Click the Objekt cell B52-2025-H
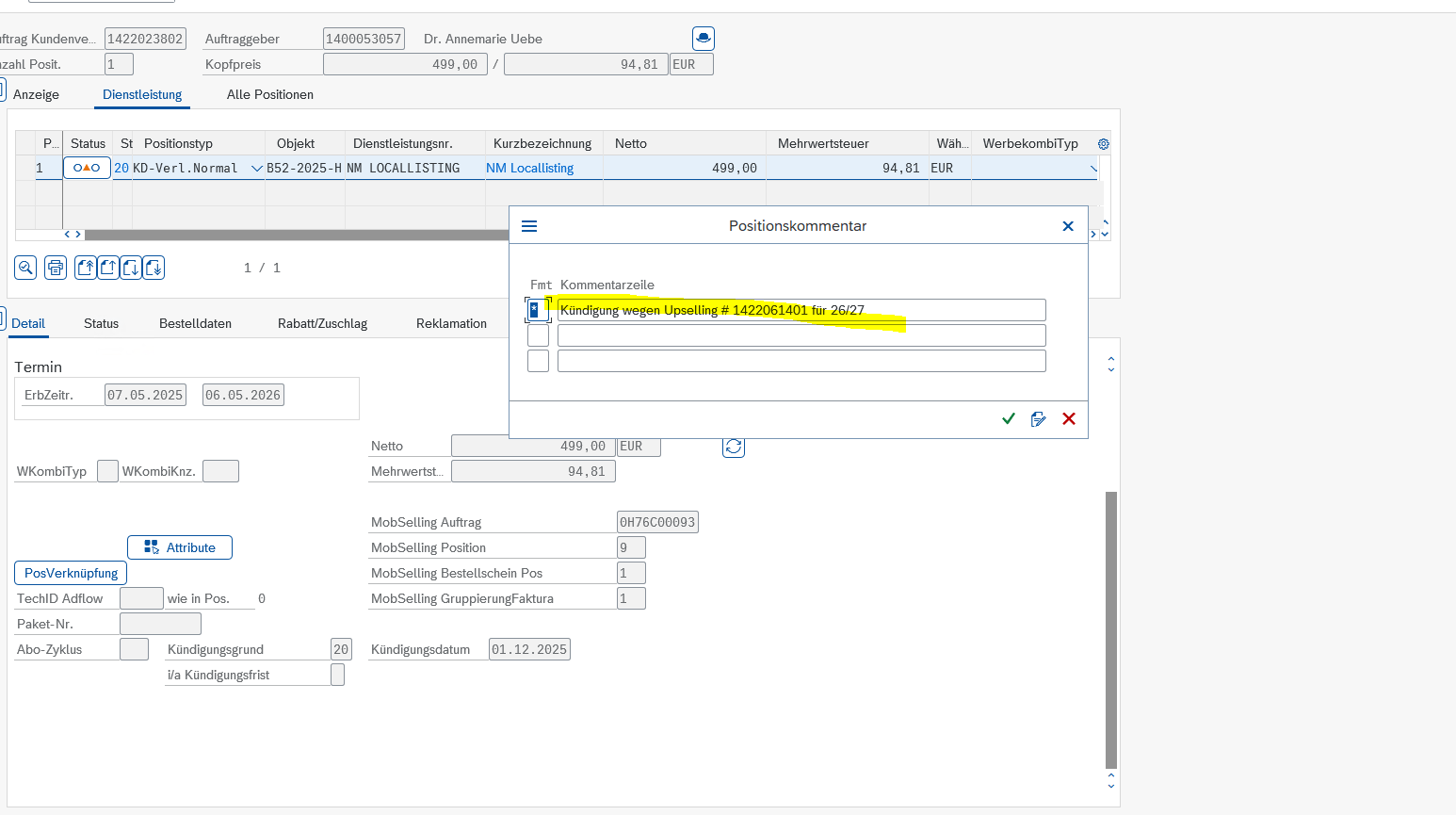The width and height of the screenshot is (1456, 815). point(304,168)
